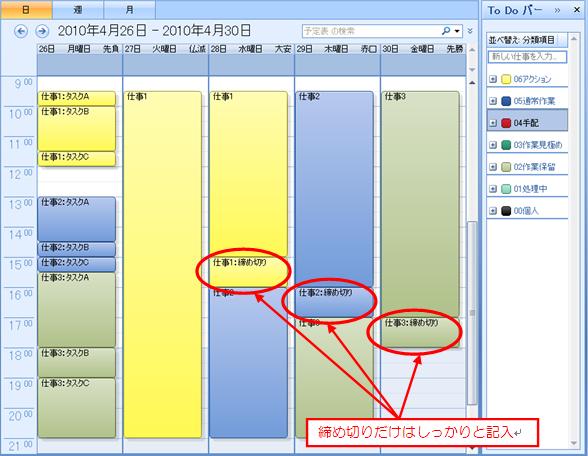Click red swatch of 04手配
The width and height of the screenshot is (588, 456).
tap(506, 123)
